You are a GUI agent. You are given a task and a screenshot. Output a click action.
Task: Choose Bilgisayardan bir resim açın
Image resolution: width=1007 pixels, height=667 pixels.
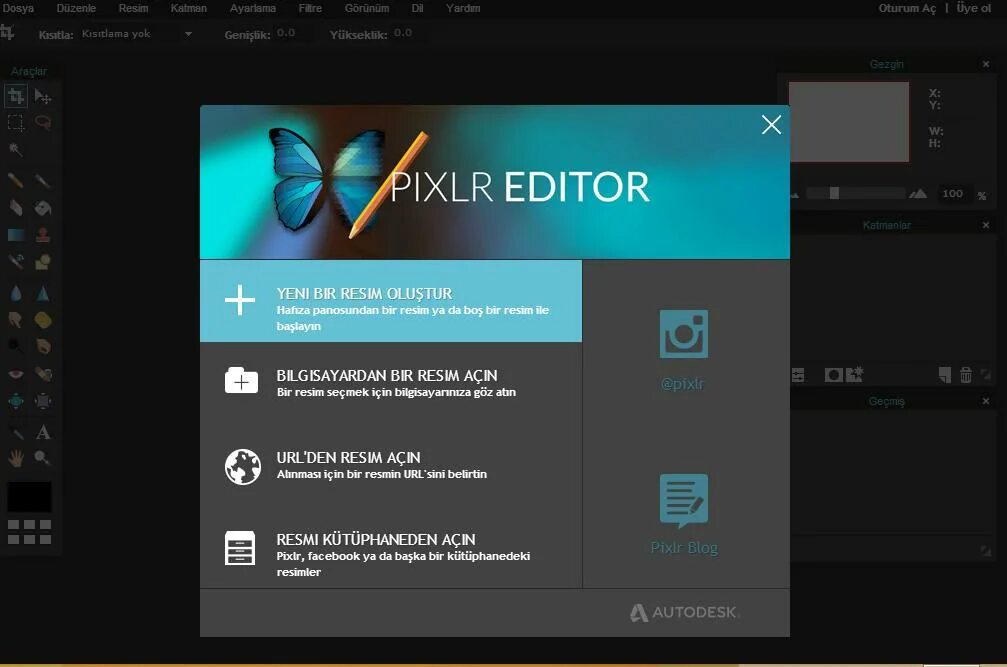[x=391, y=383]
